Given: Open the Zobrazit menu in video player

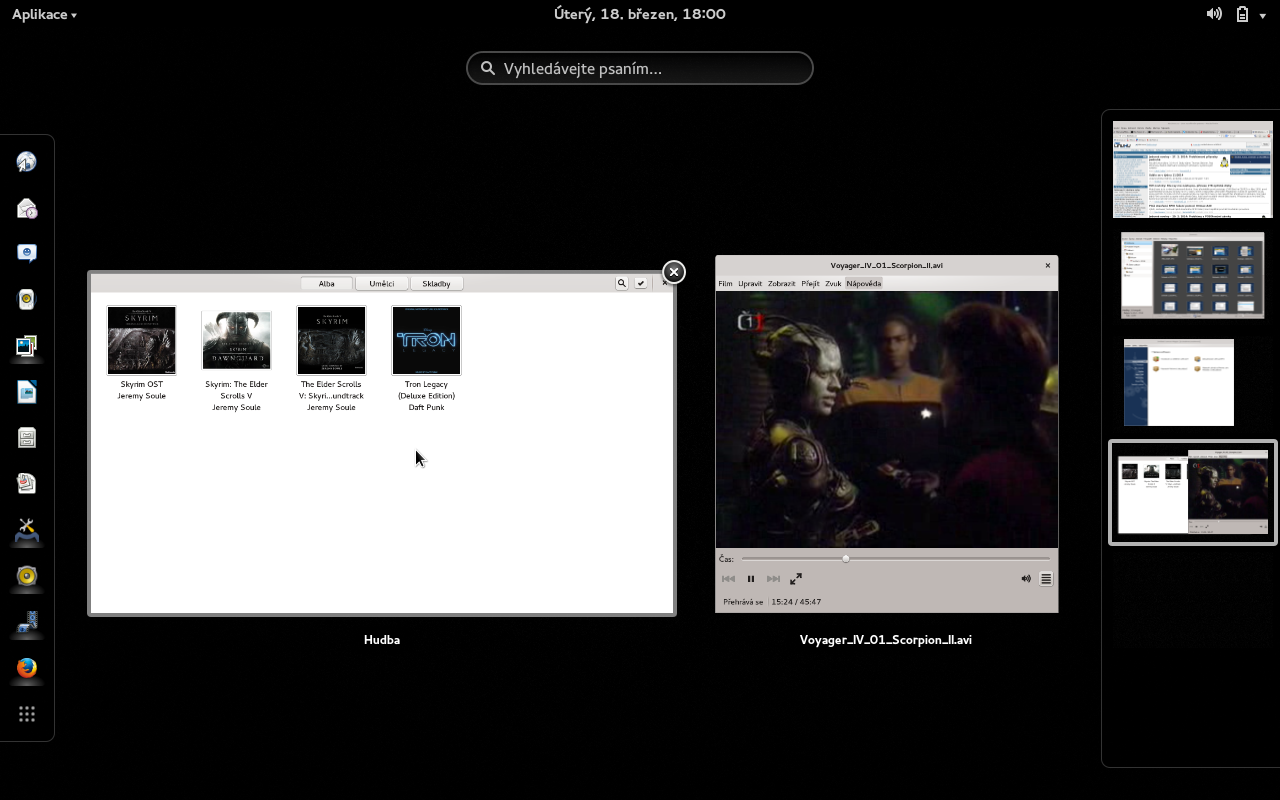Looking at the screenshot, I should [x=781, y=284].
